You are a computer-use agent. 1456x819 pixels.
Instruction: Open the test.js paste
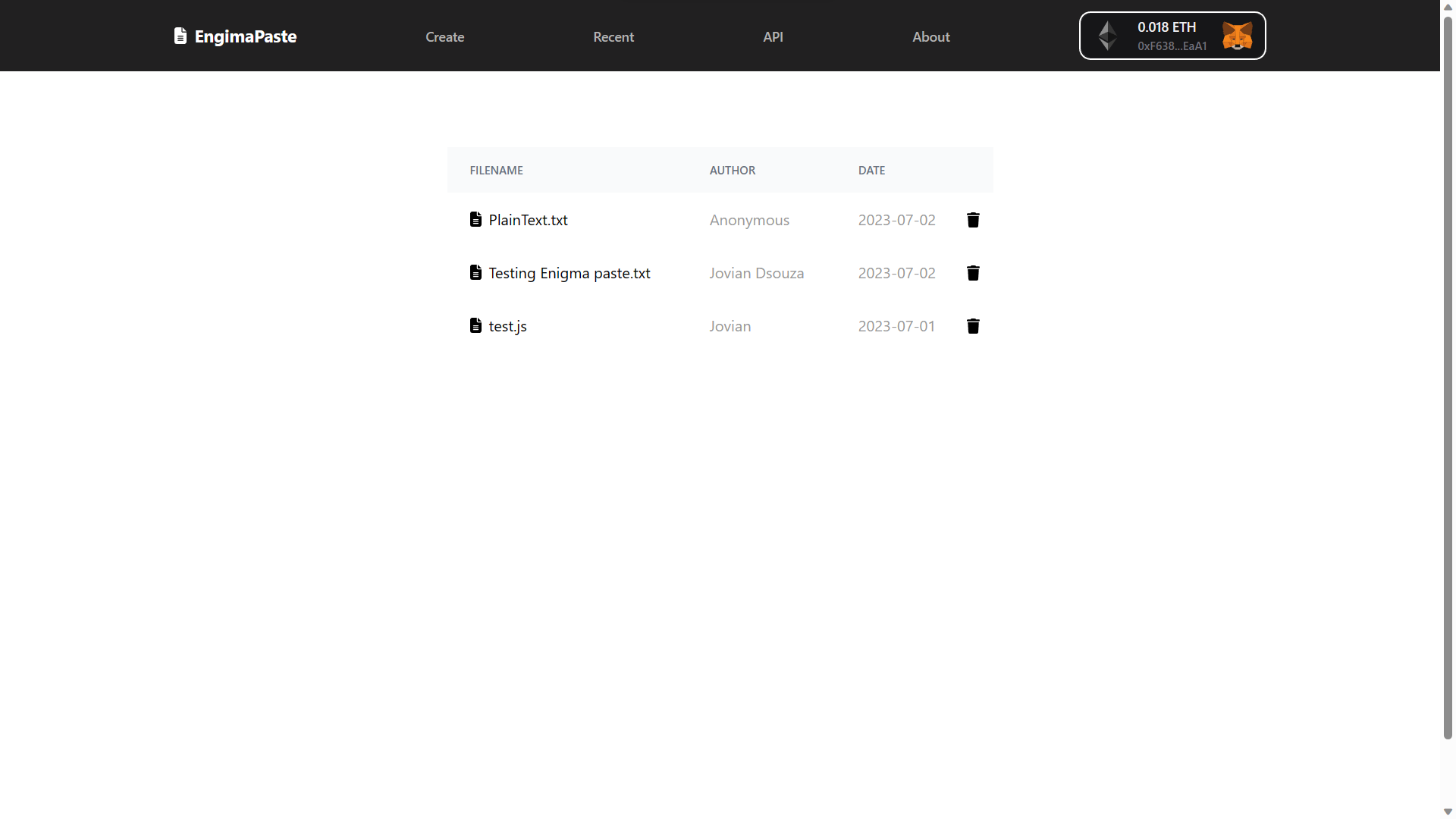point(507,326)
